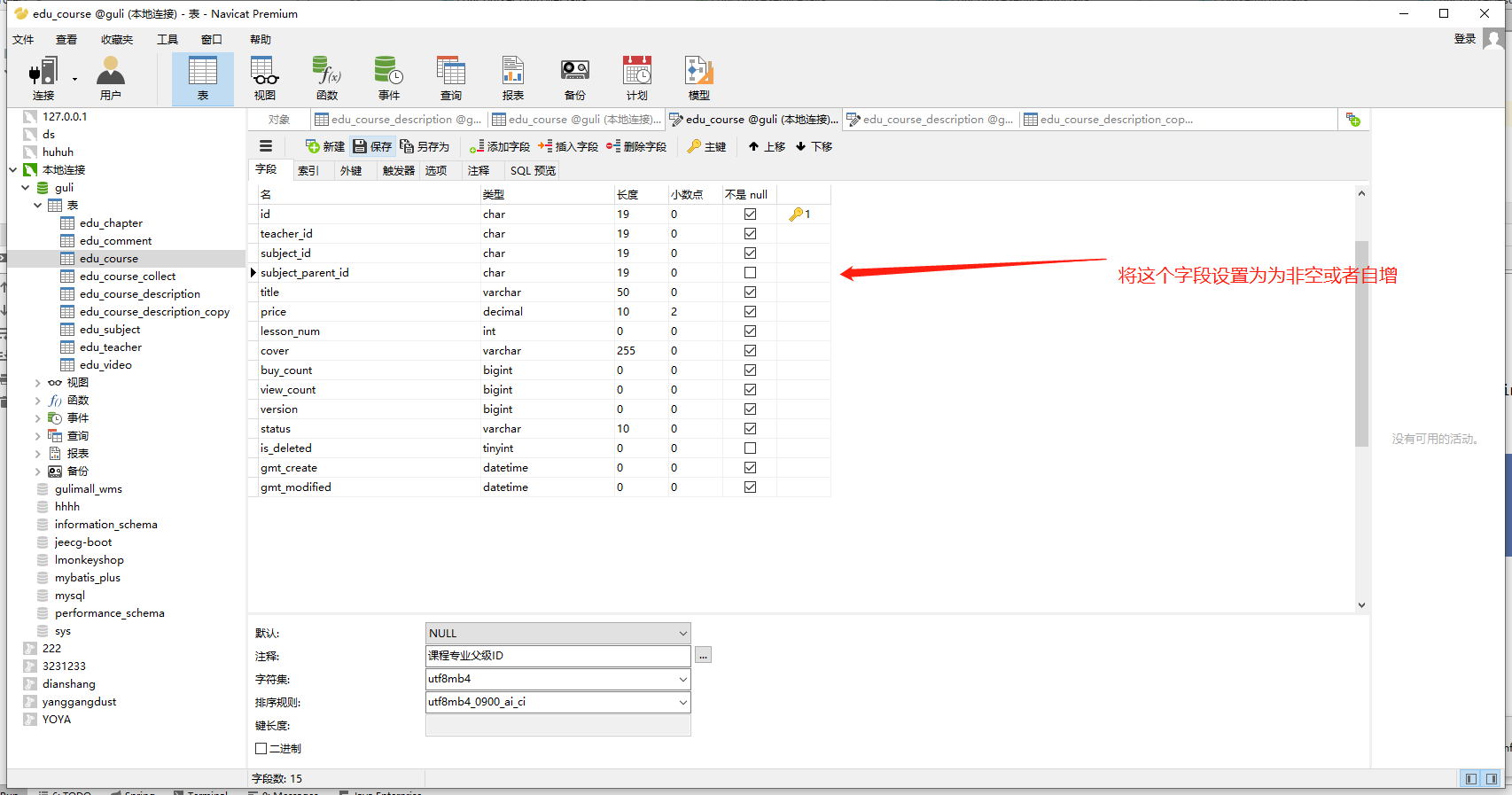
Task: Open the 查看 (View) menu
Action: point(66,39)
